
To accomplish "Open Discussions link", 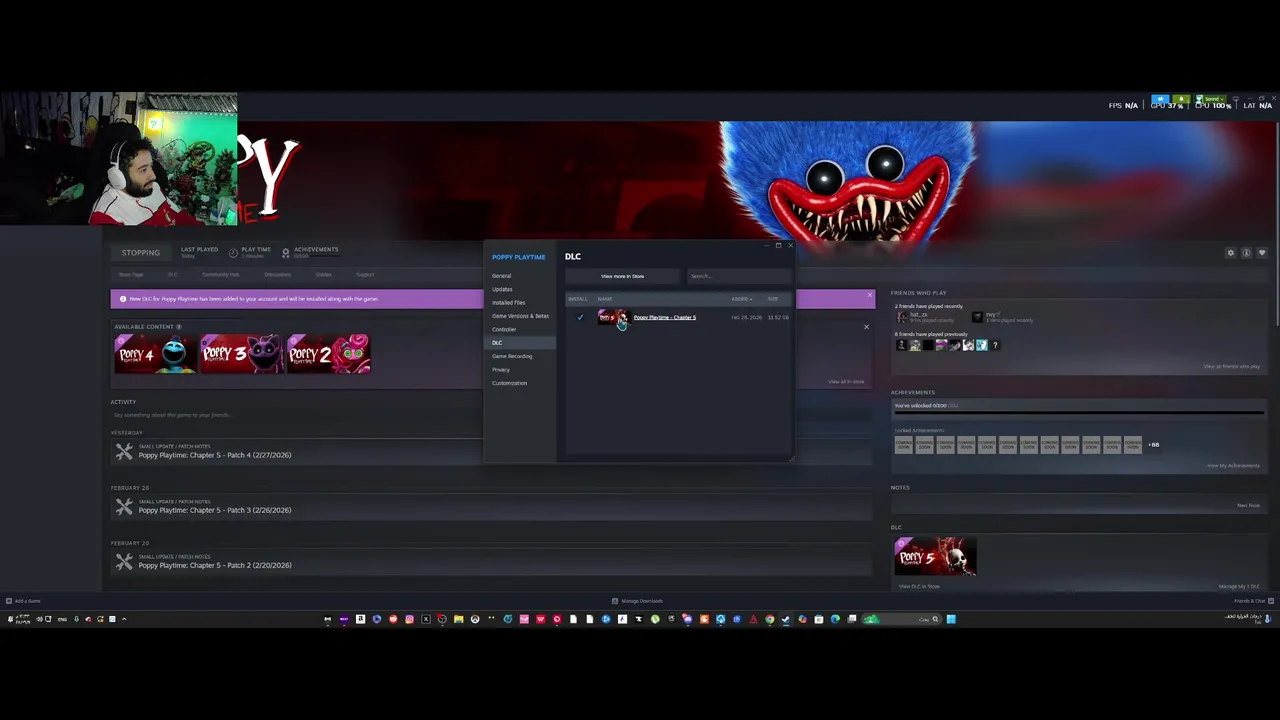I will (x=277, y=275).
